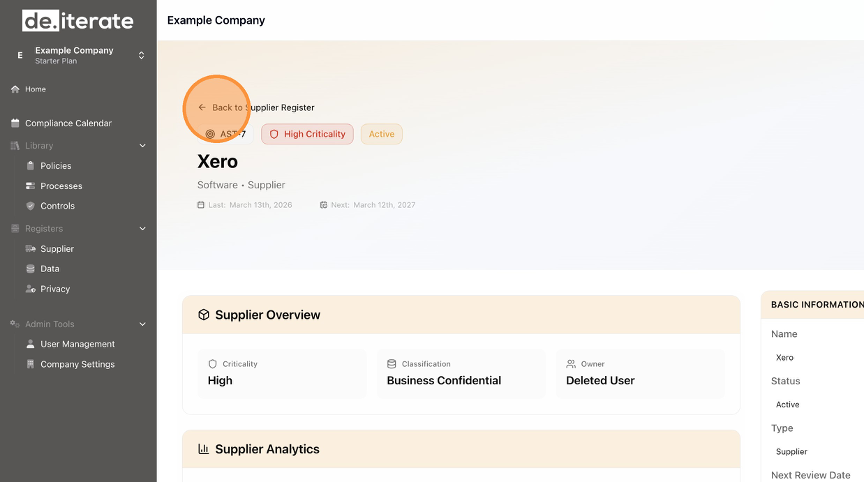Click the Owner card showing Deleted User

pyautogui.click(x=640, y=373)
